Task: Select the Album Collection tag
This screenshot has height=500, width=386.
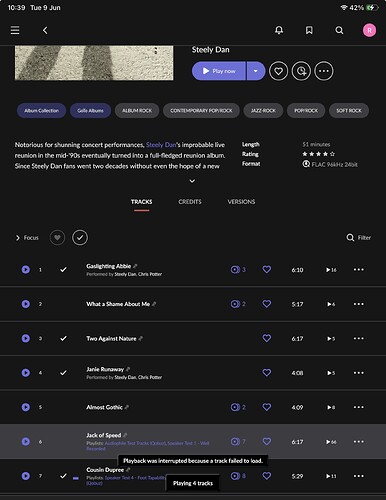Action: coord(42,110)
